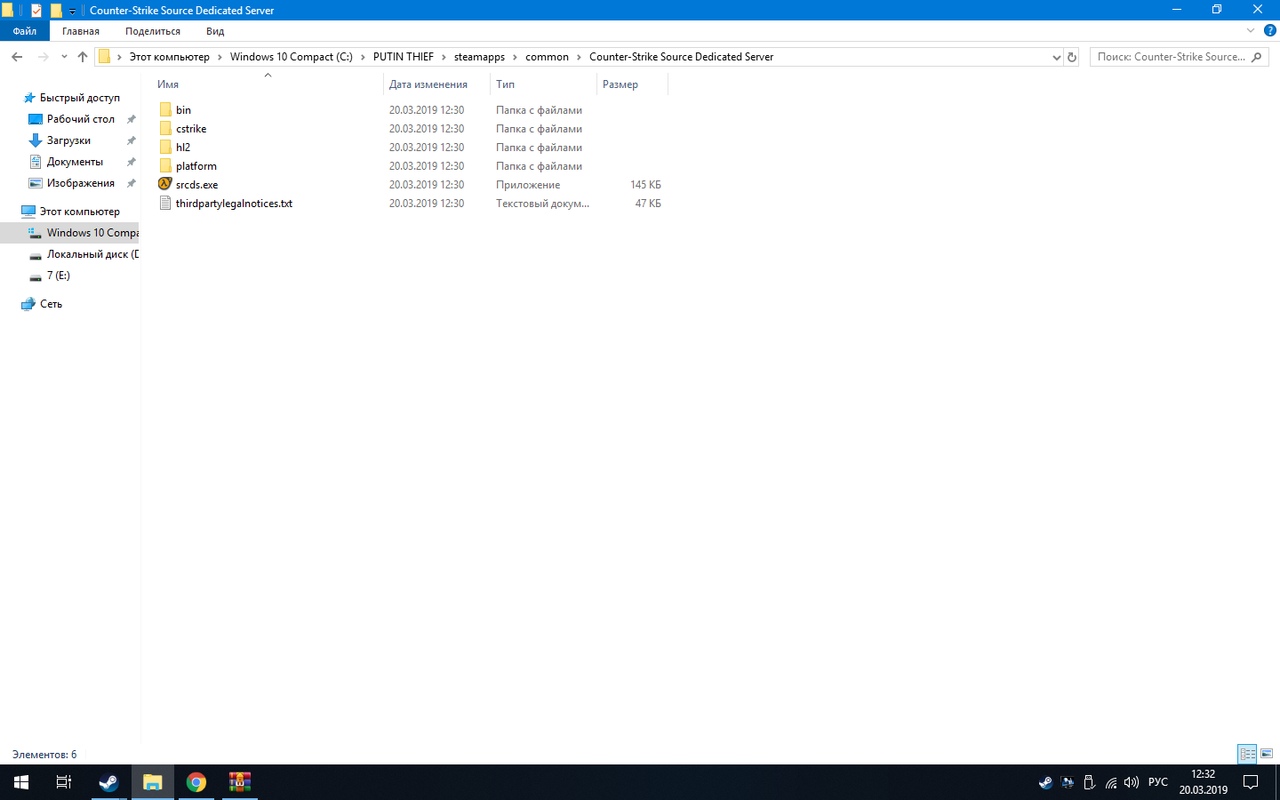Open Загрузки in the sidebar
The width and height of the screenshot is (1280, 800).
point(70,140)
